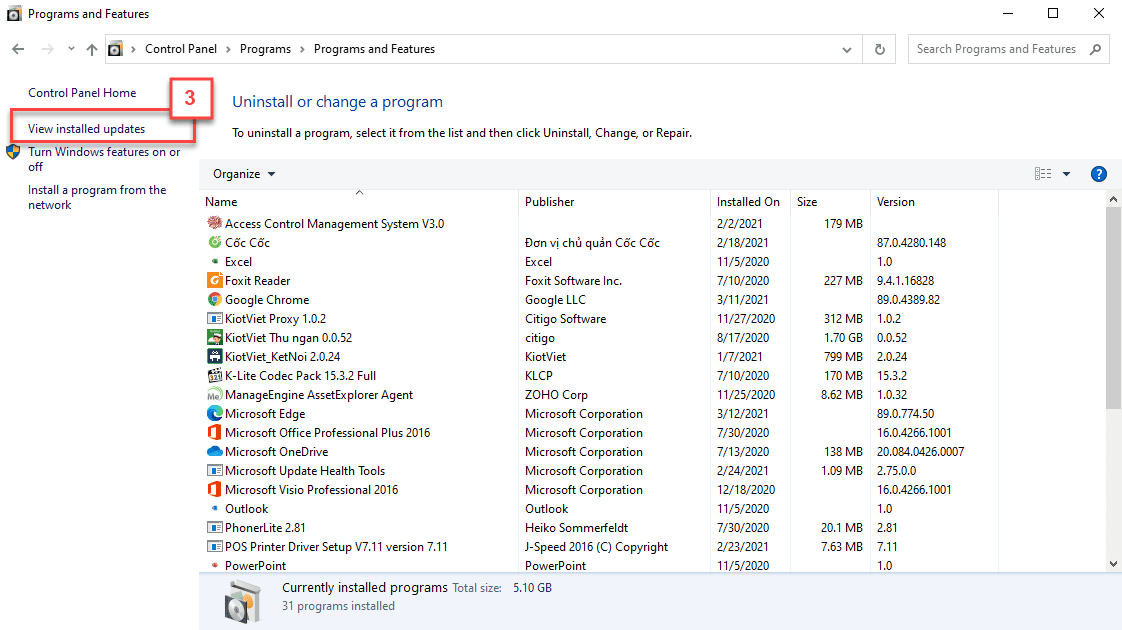The height and width of the screenshot is (630, 1122).
Task: Click the 1.70 GB size cell
Action: coord(842,337)
